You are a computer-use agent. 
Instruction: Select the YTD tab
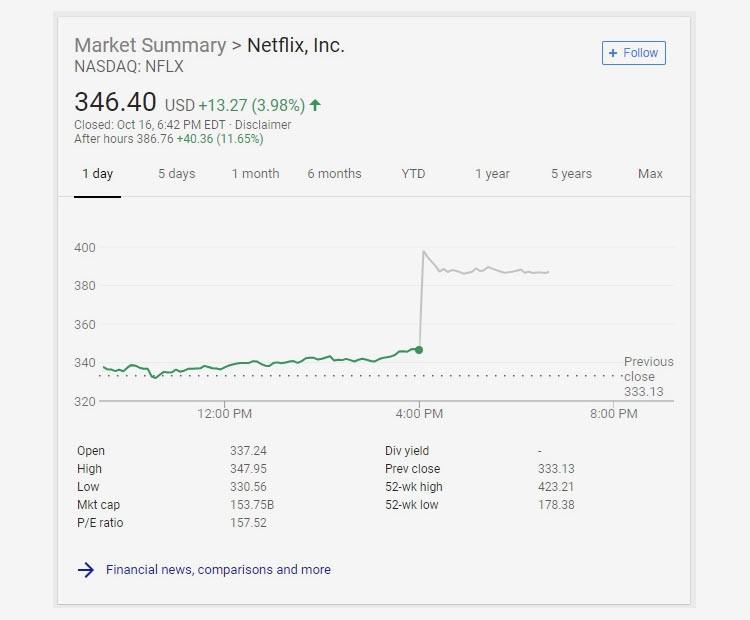pos(413,174)
